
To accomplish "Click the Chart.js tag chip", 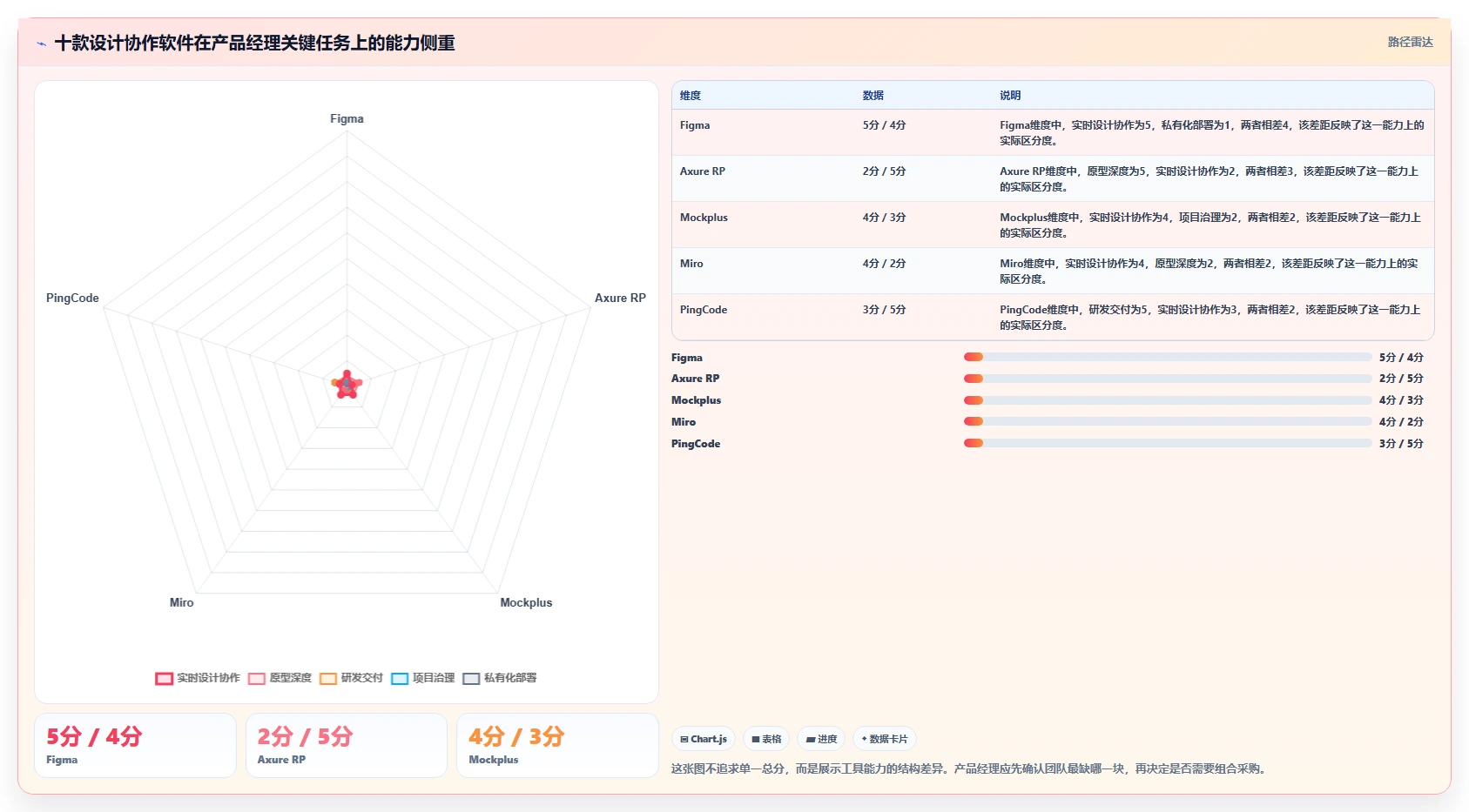I will tap(704, 739).
